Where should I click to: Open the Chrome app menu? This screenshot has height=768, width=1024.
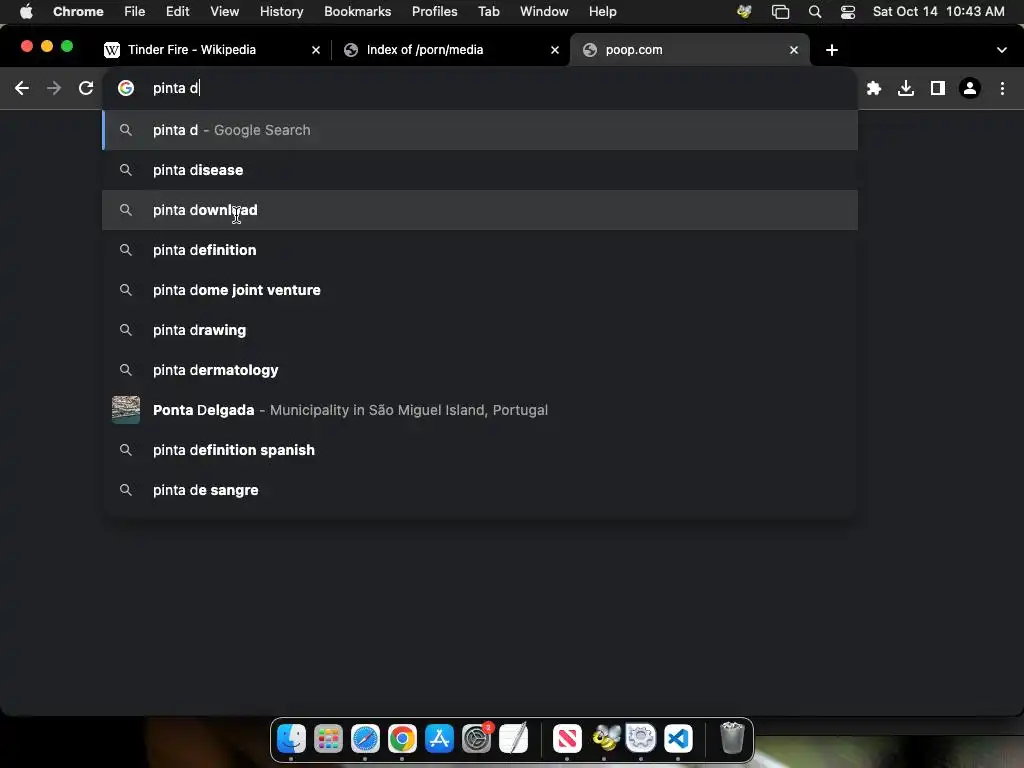(x=78, y=12)
